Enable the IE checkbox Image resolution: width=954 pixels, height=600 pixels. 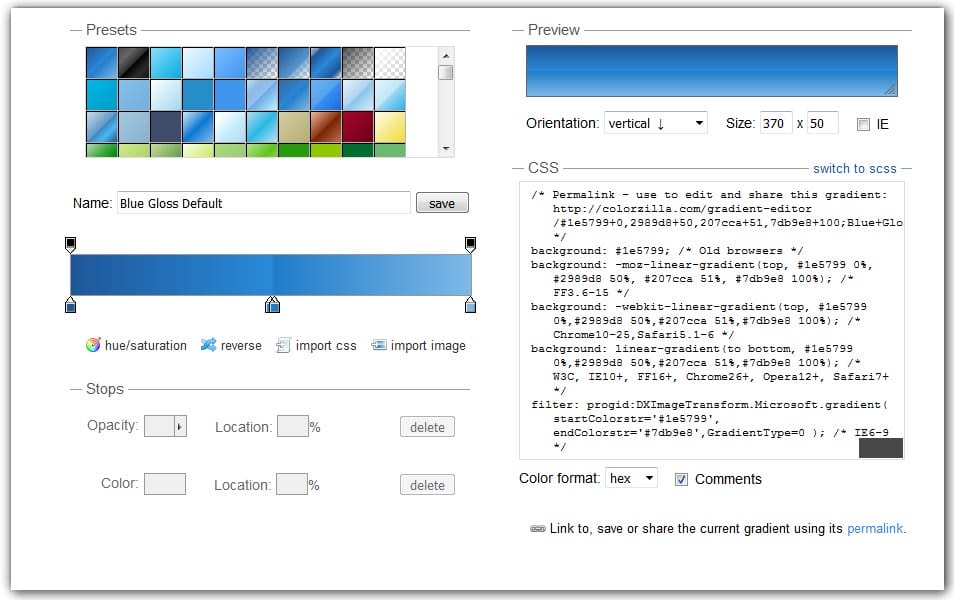(863, 124)
